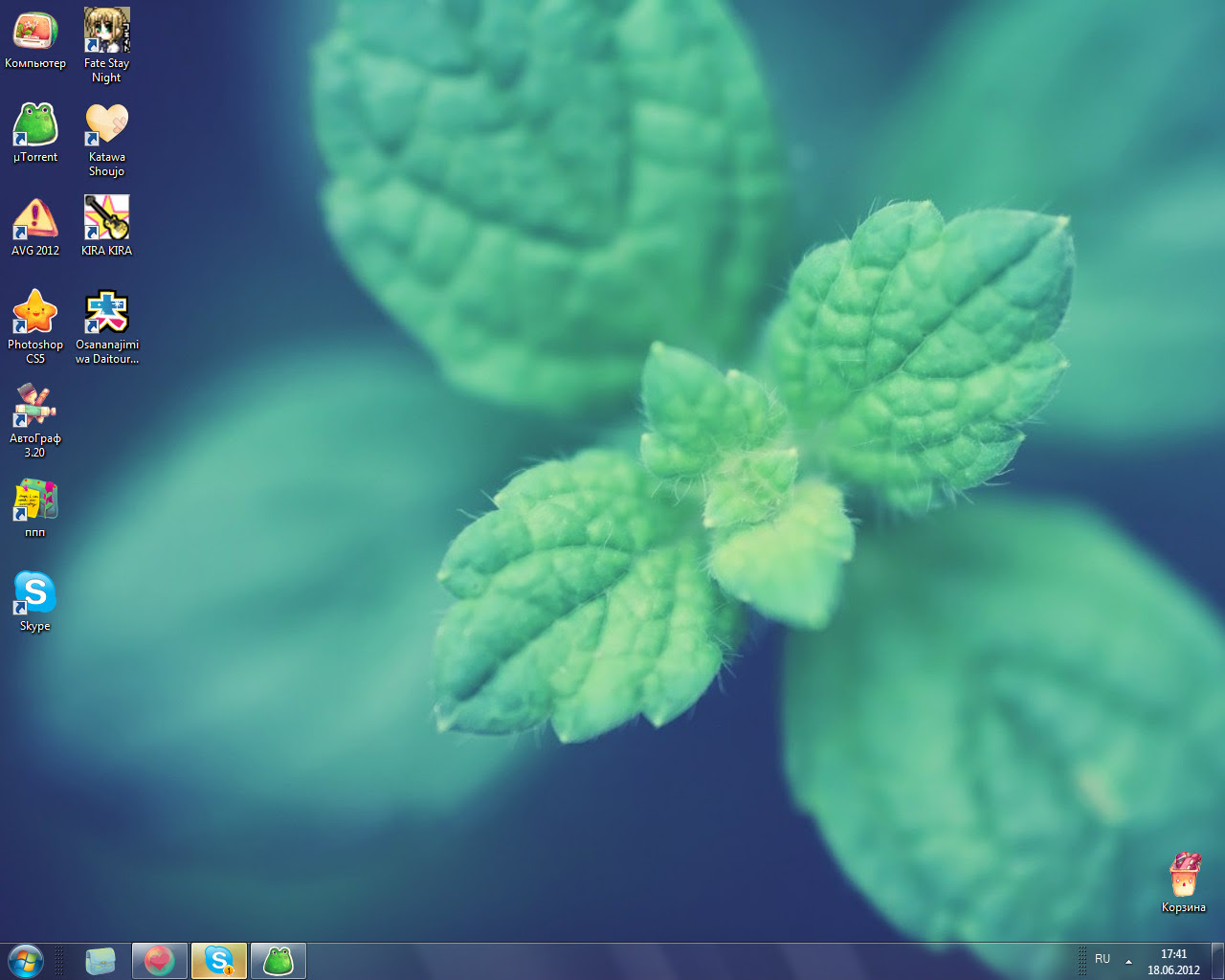The image size is (1225, 980).
Task: Show hidden tray icons arrow
Action: point(1128,961)
